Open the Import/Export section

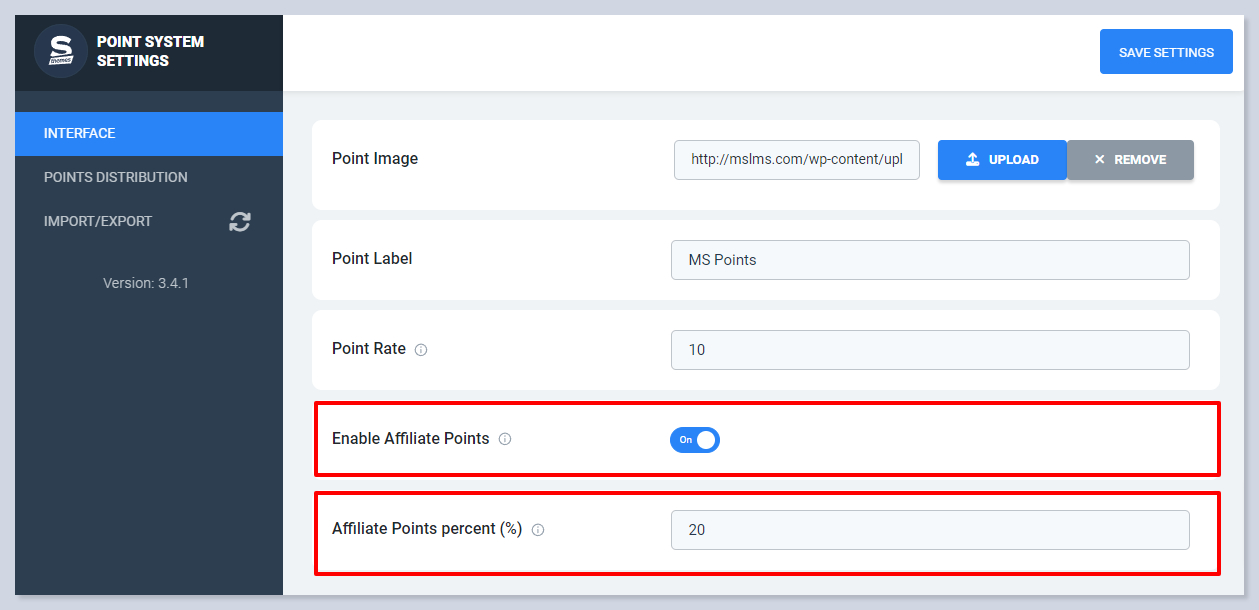tap(98, 221)
